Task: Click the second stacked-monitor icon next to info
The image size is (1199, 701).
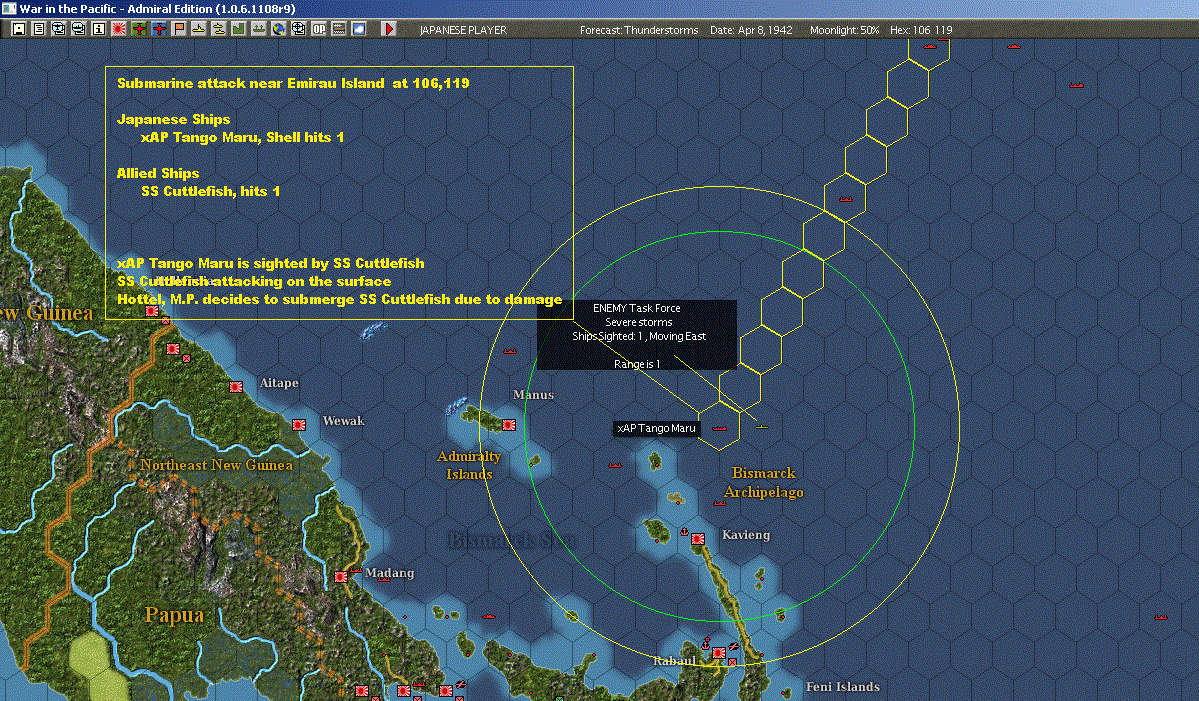Action: (x=79, y=29)
